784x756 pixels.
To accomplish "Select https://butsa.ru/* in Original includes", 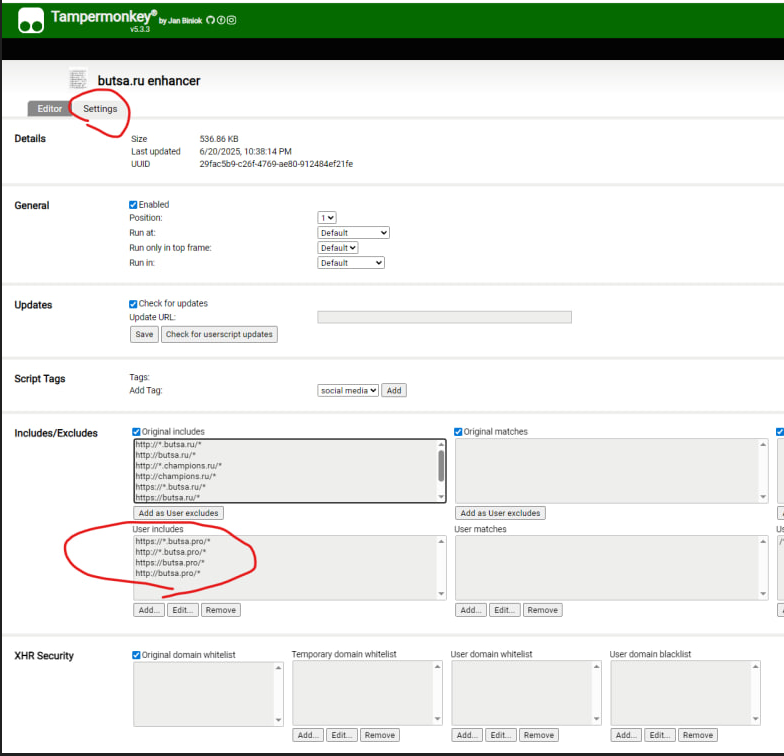I will tap(168, 498).
